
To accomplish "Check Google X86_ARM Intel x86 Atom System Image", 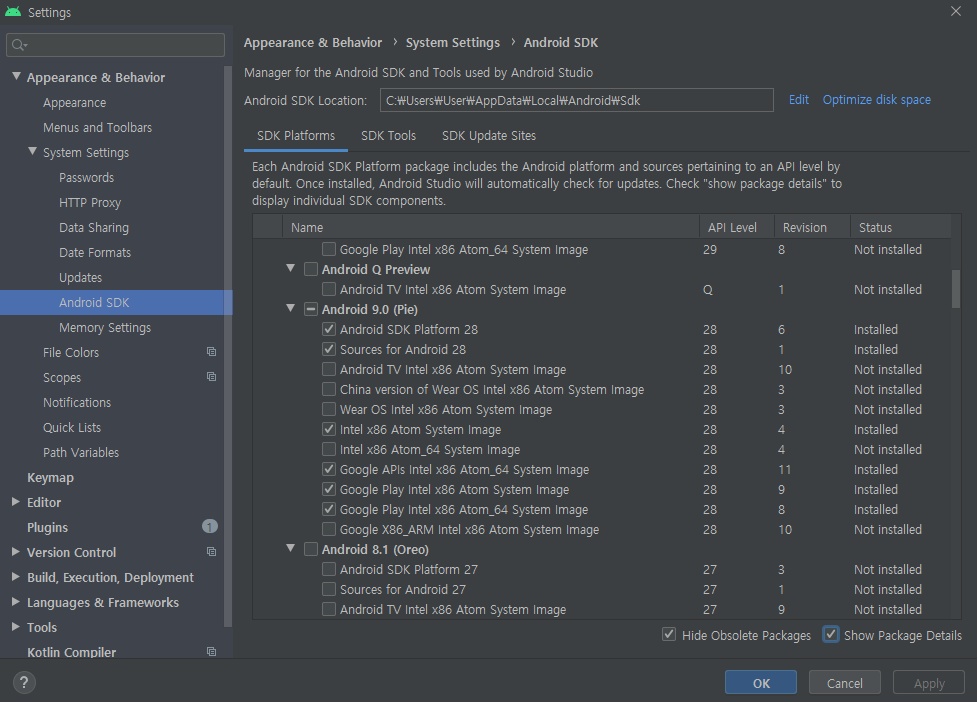I will pos(329,529).
